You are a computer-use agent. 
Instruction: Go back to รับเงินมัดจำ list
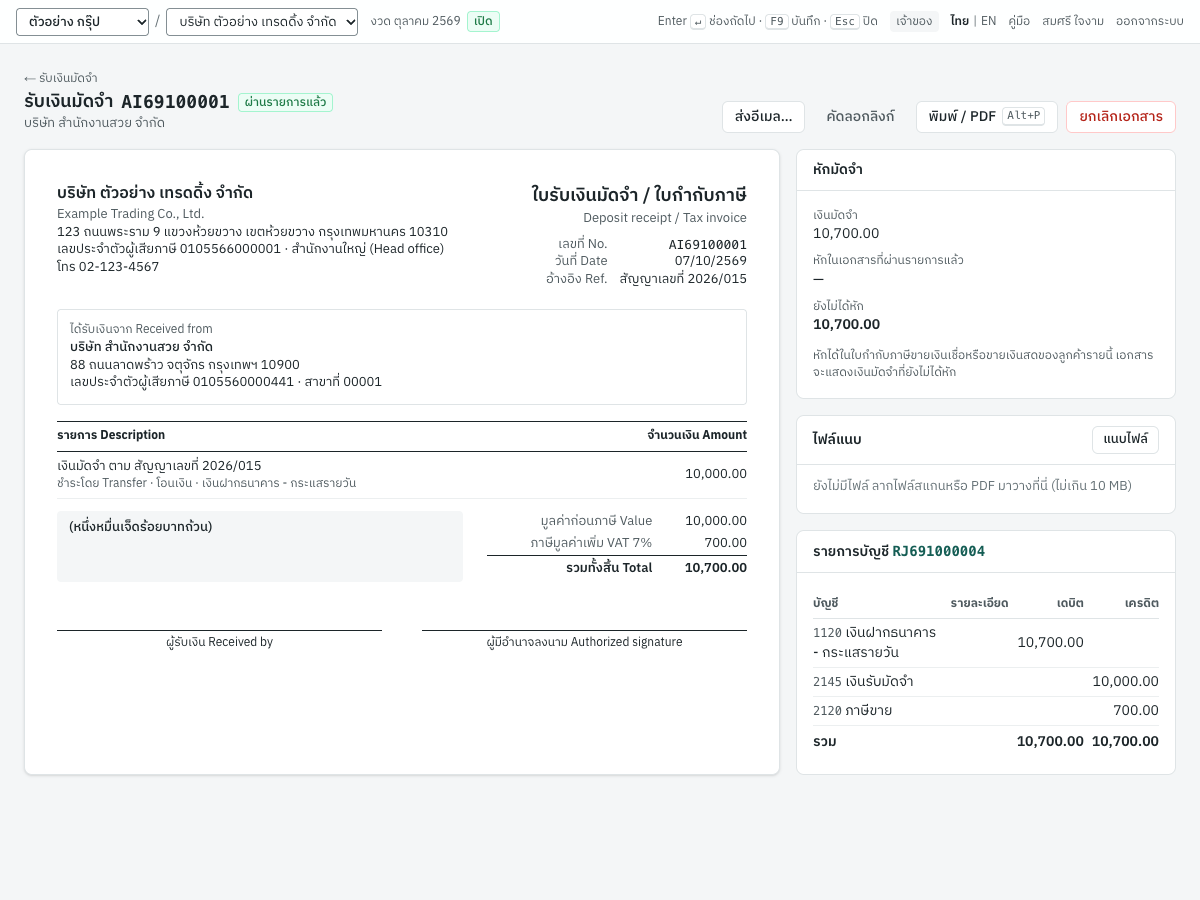(61, 78)
